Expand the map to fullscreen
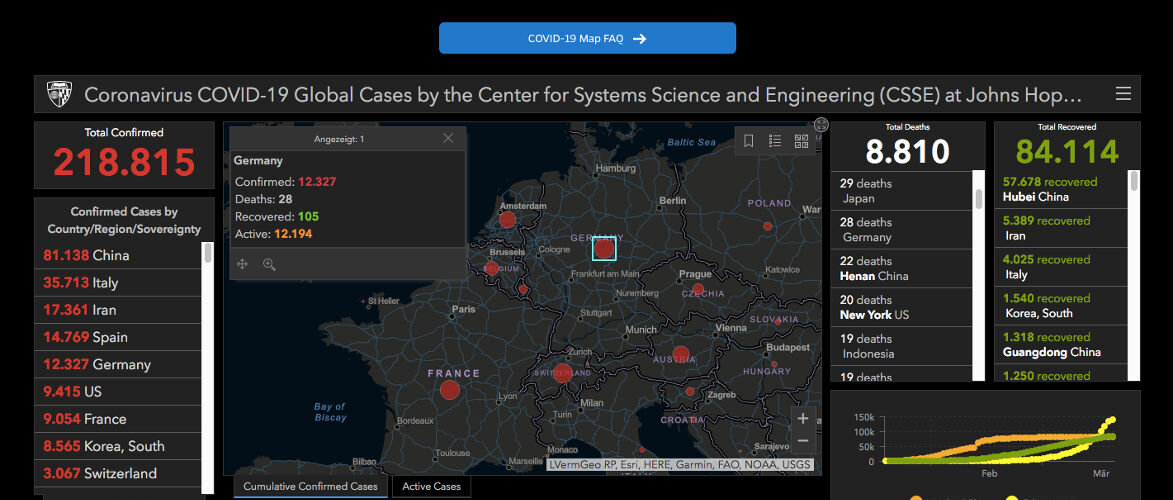The image size is (1173, 500). 821,125
